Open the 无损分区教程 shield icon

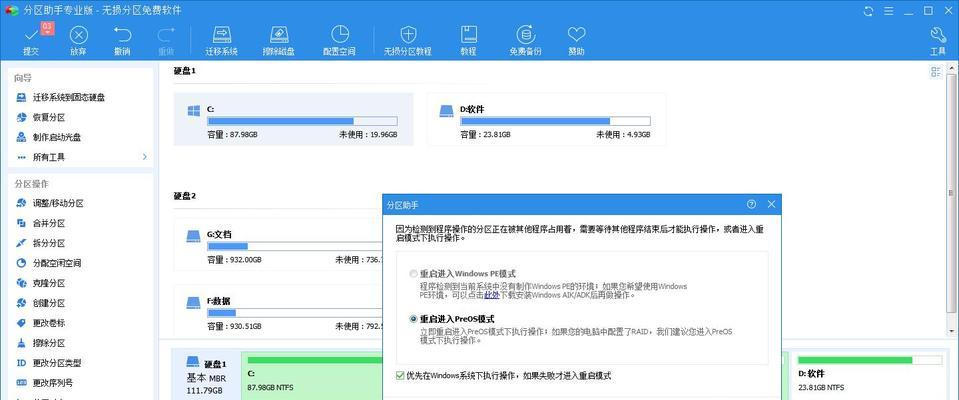pyautogui.click(x=408, y=34)
